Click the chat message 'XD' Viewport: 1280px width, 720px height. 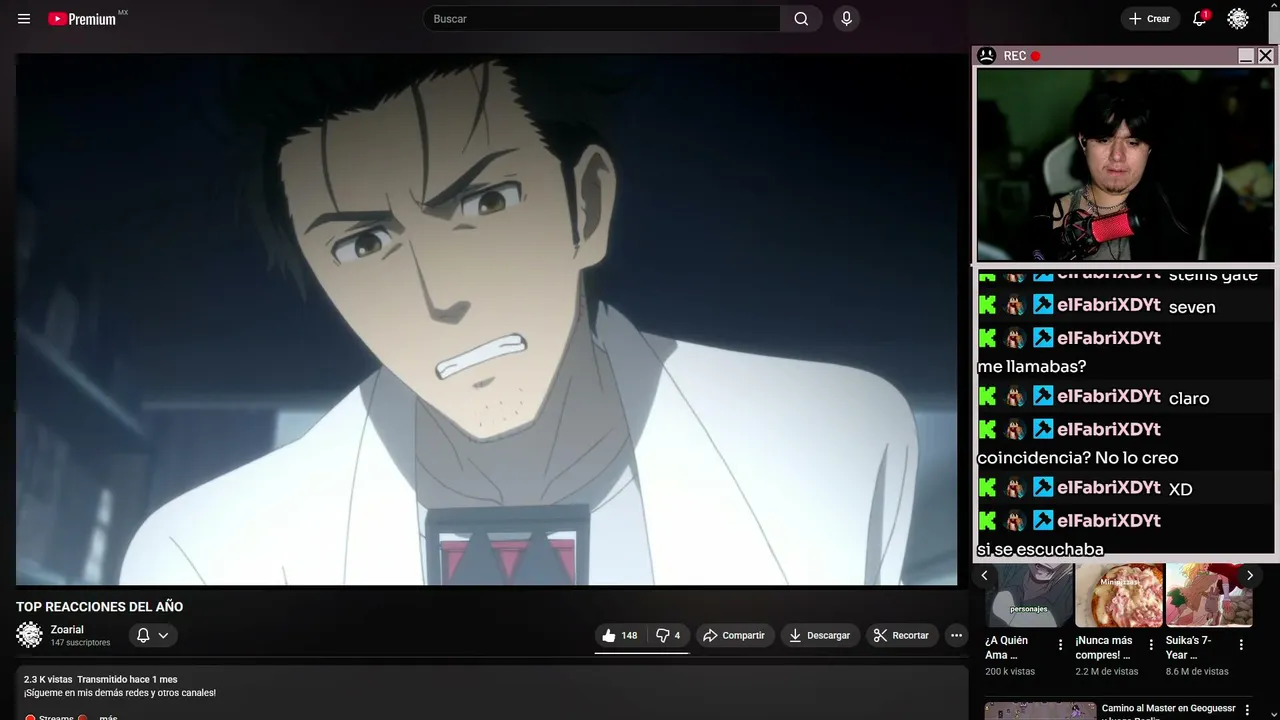1181,489
